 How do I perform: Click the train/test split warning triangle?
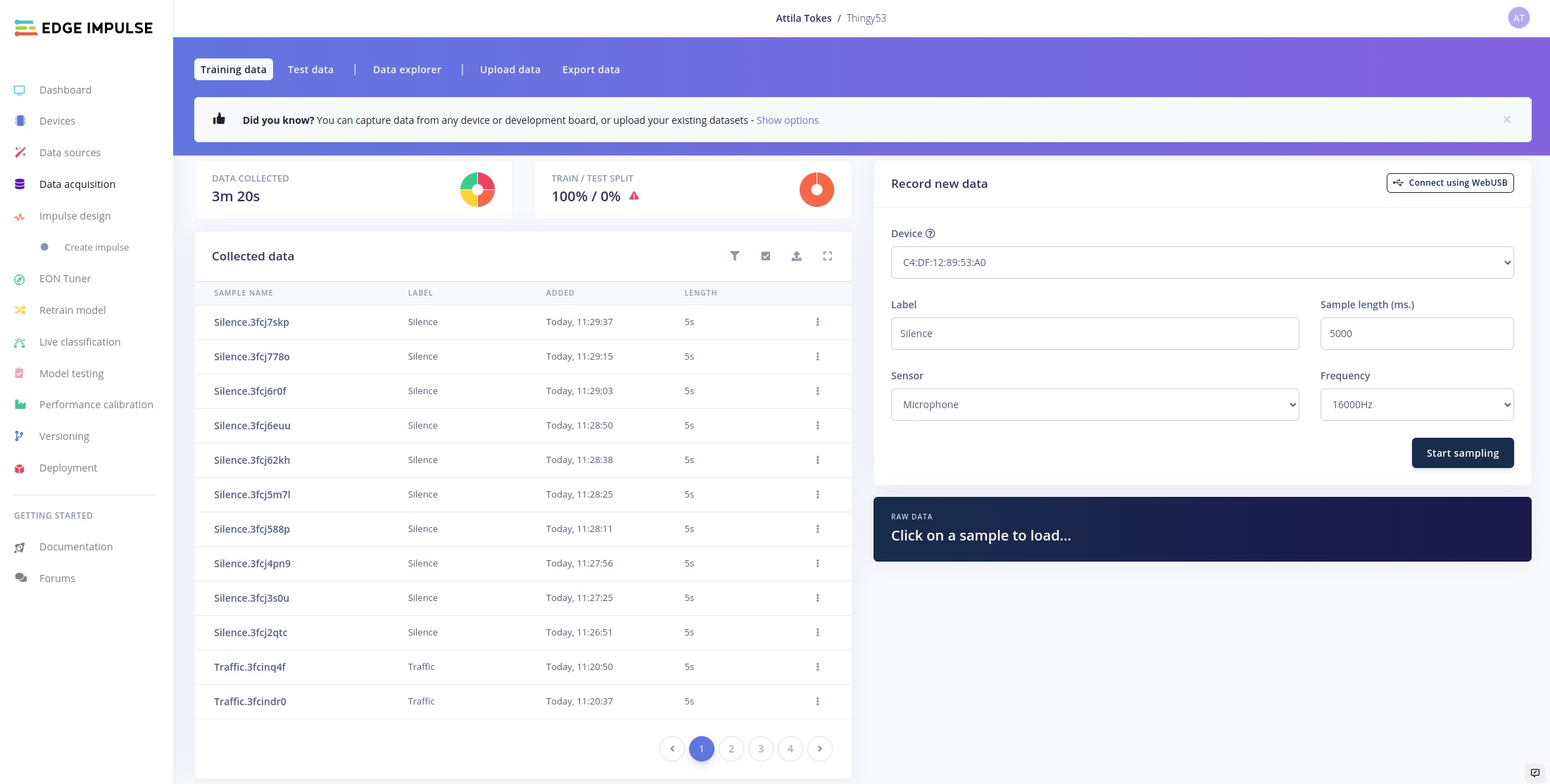[634, 196]
